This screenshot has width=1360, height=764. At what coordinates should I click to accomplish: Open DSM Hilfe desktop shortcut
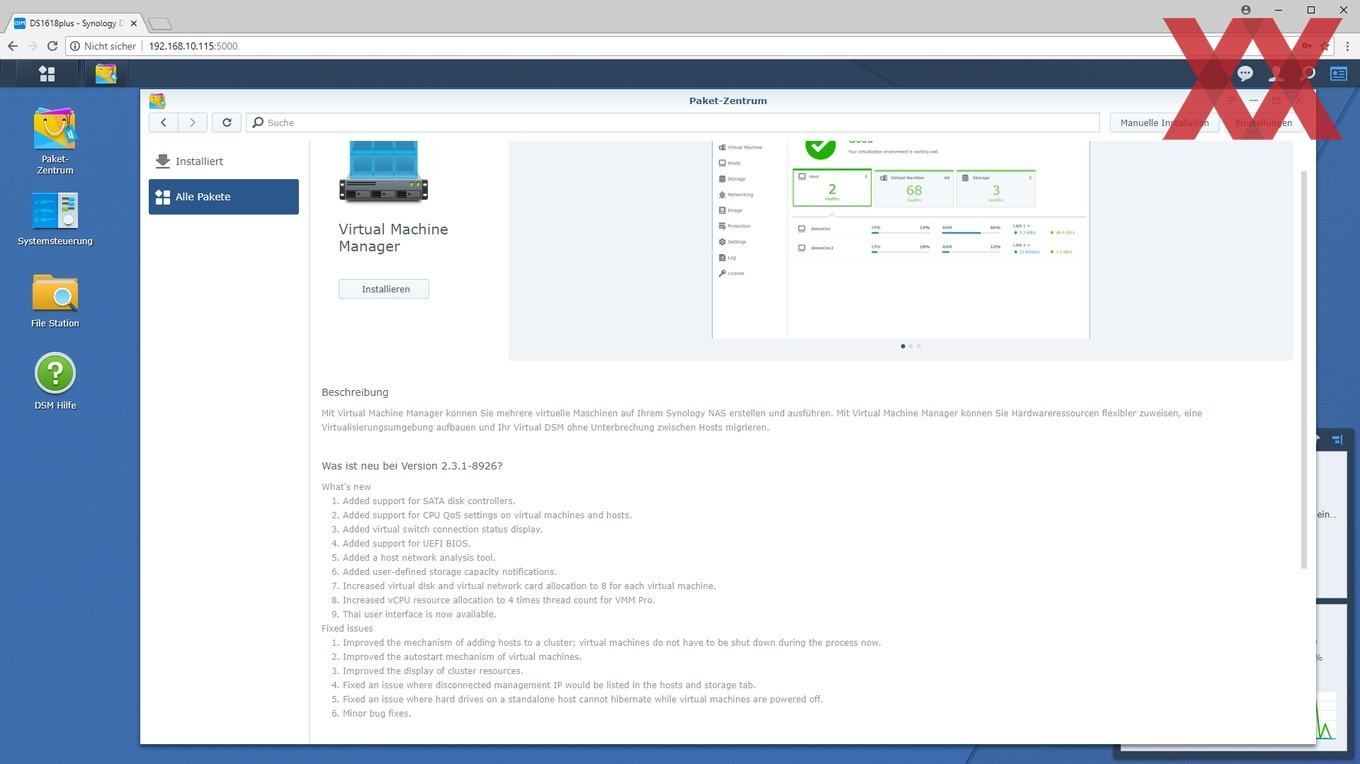pos(55,382)
